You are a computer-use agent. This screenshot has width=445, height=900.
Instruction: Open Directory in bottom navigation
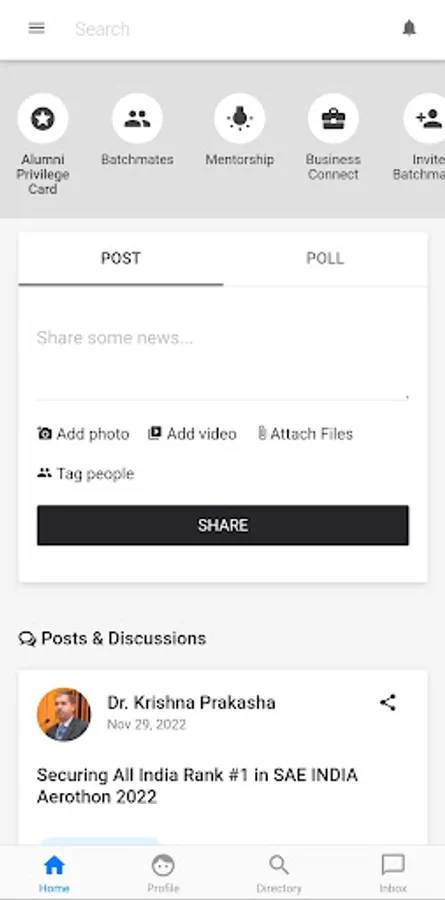(x=278, y=874)
